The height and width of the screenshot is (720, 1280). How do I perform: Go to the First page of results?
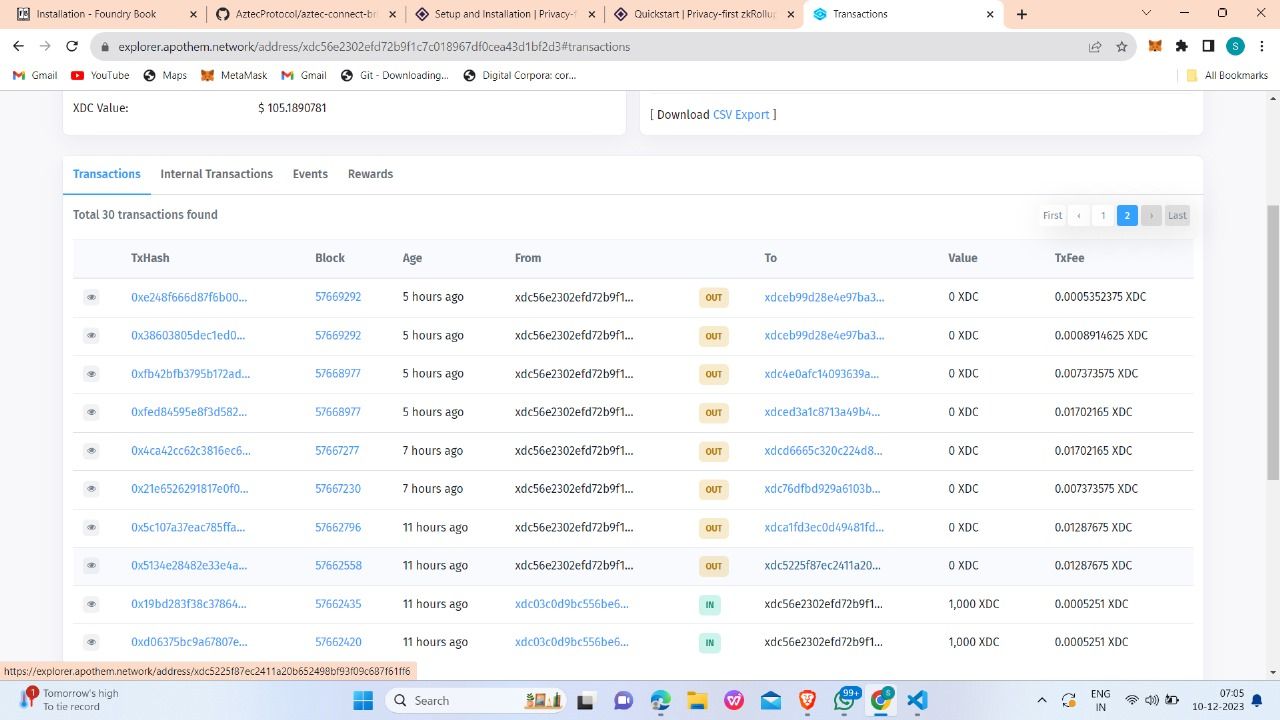coord(1052,215)
